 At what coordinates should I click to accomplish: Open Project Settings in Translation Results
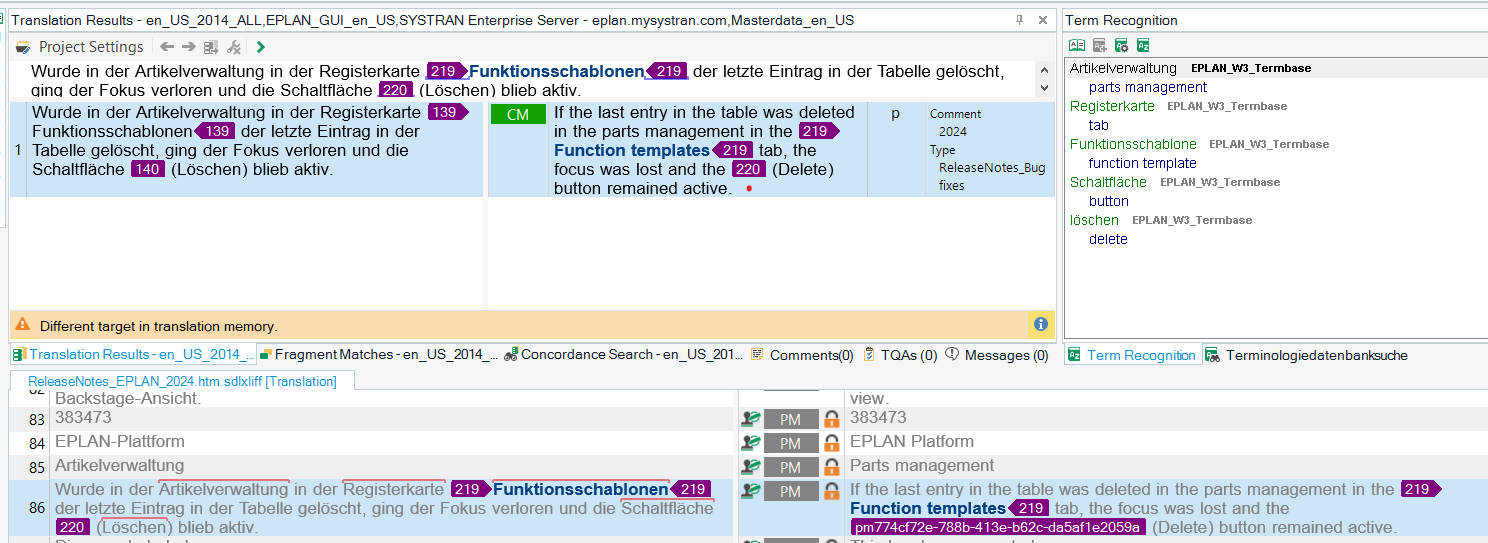(x=81, y=47)
